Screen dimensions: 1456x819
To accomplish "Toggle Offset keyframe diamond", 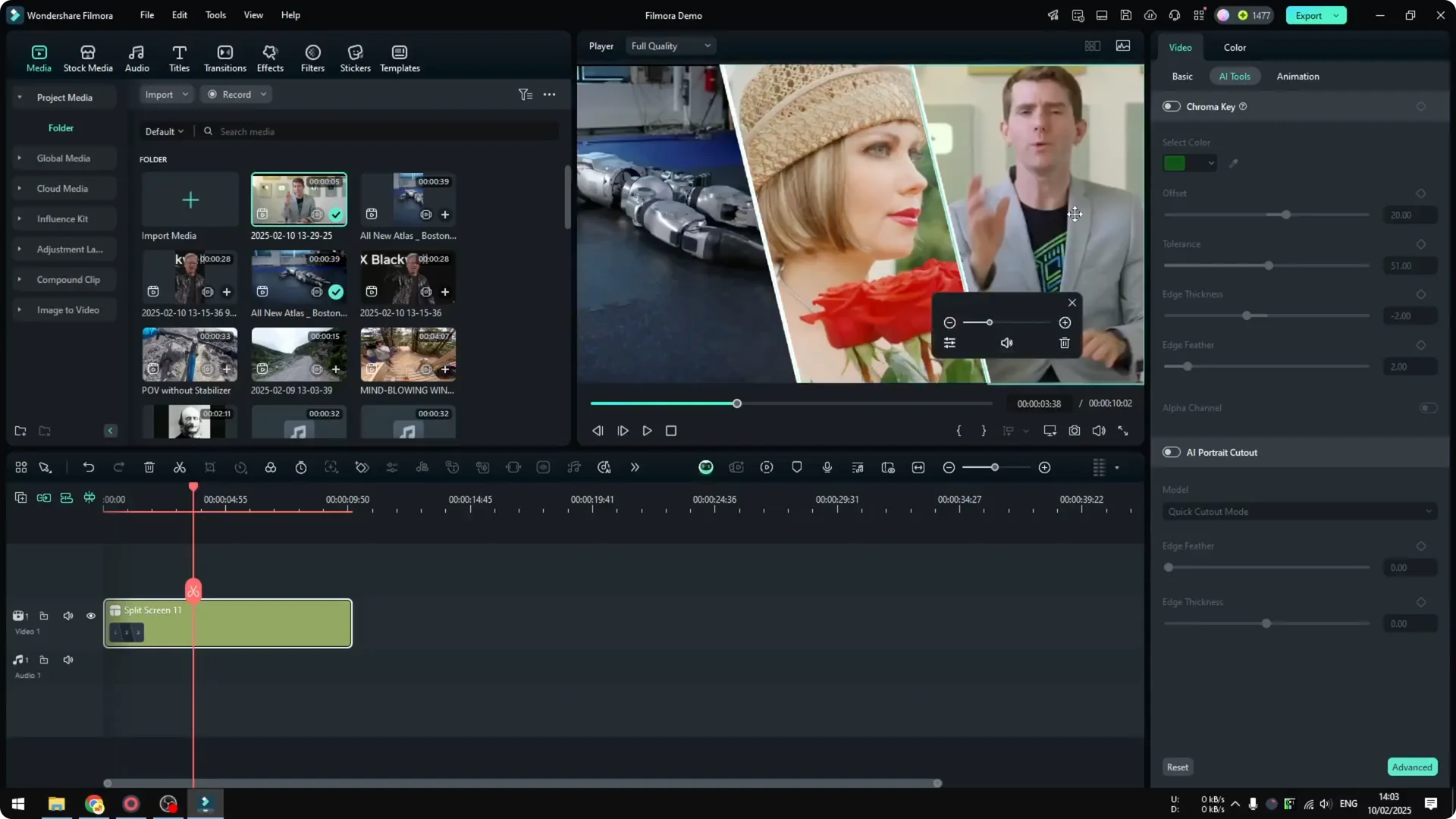I will pyautogui.click(x=1421, y=193).
